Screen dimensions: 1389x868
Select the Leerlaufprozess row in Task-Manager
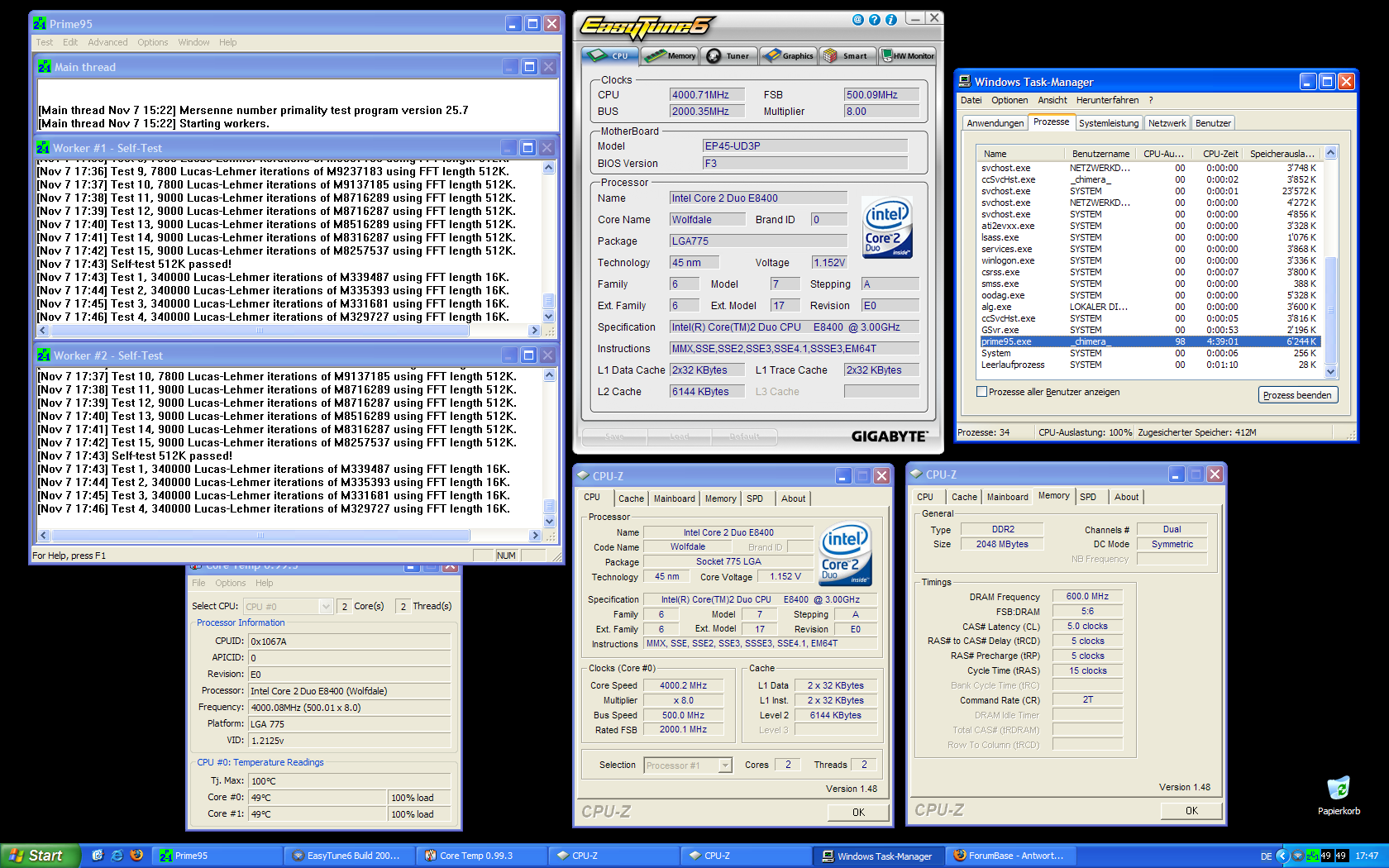click(1149, 365)
